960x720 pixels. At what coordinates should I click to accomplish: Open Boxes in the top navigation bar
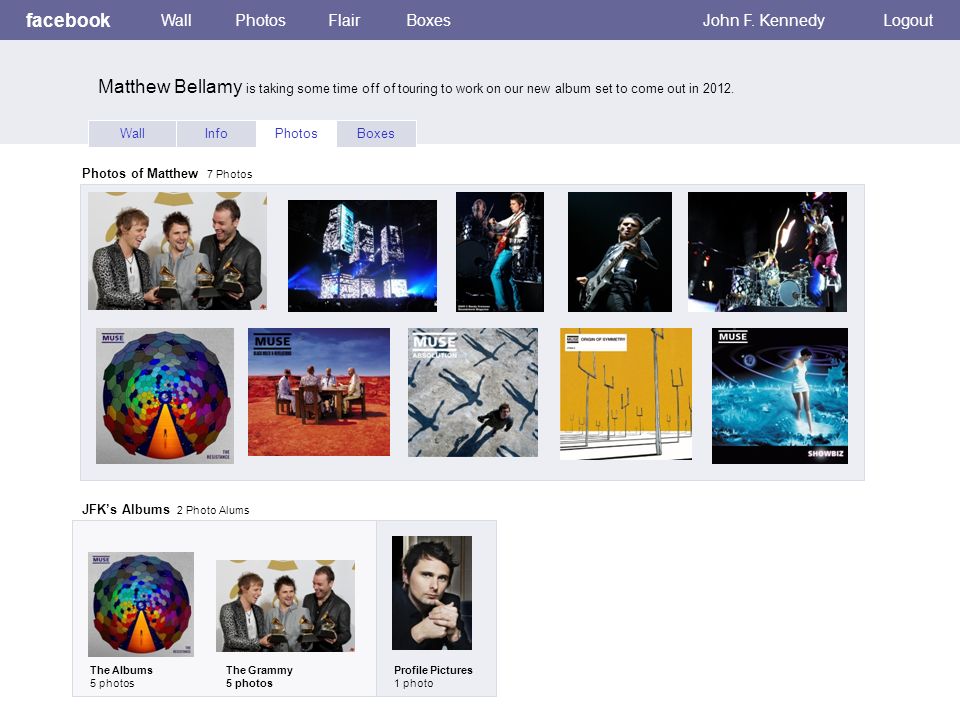click(x=429, y=20)
